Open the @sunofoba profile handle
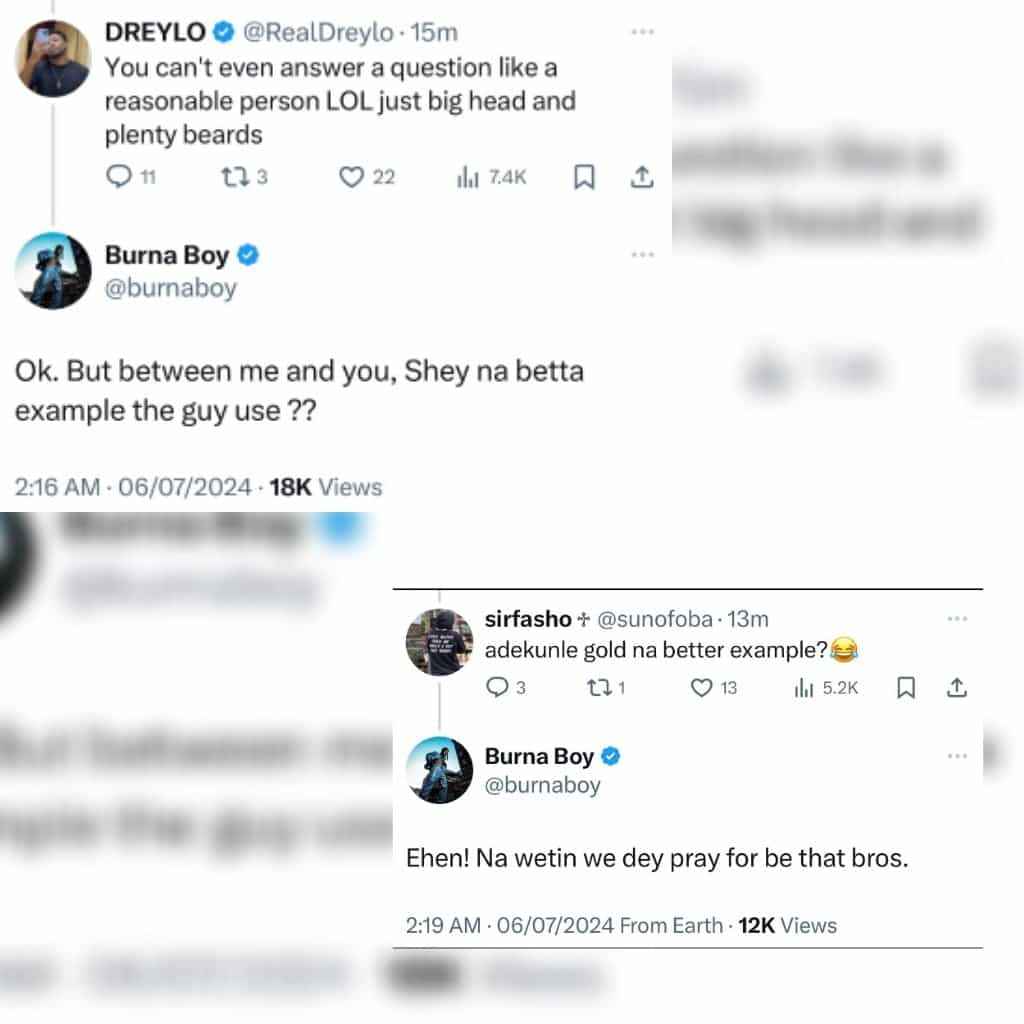 [x=654, y=618]
